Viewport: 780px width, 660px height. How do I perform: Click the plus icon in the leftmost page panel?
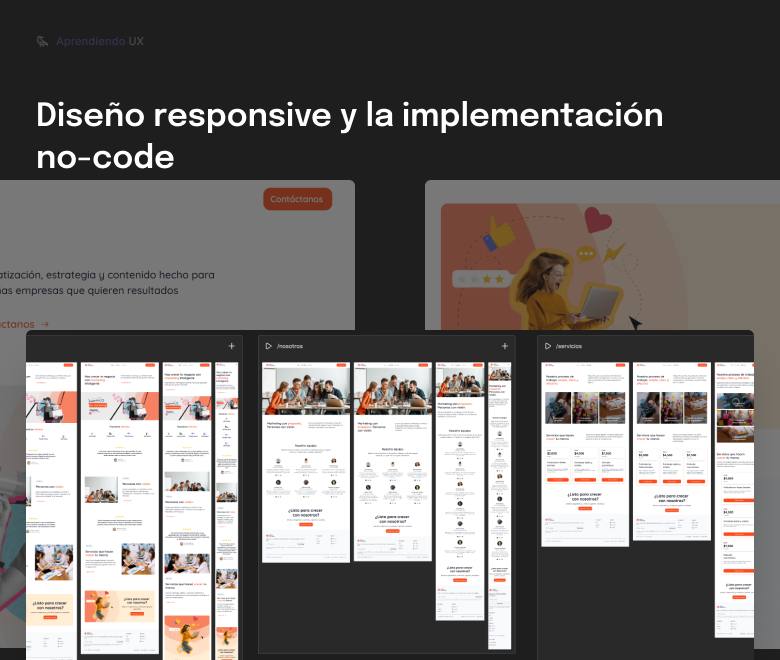pyautogui.click(x=232, y=346)
